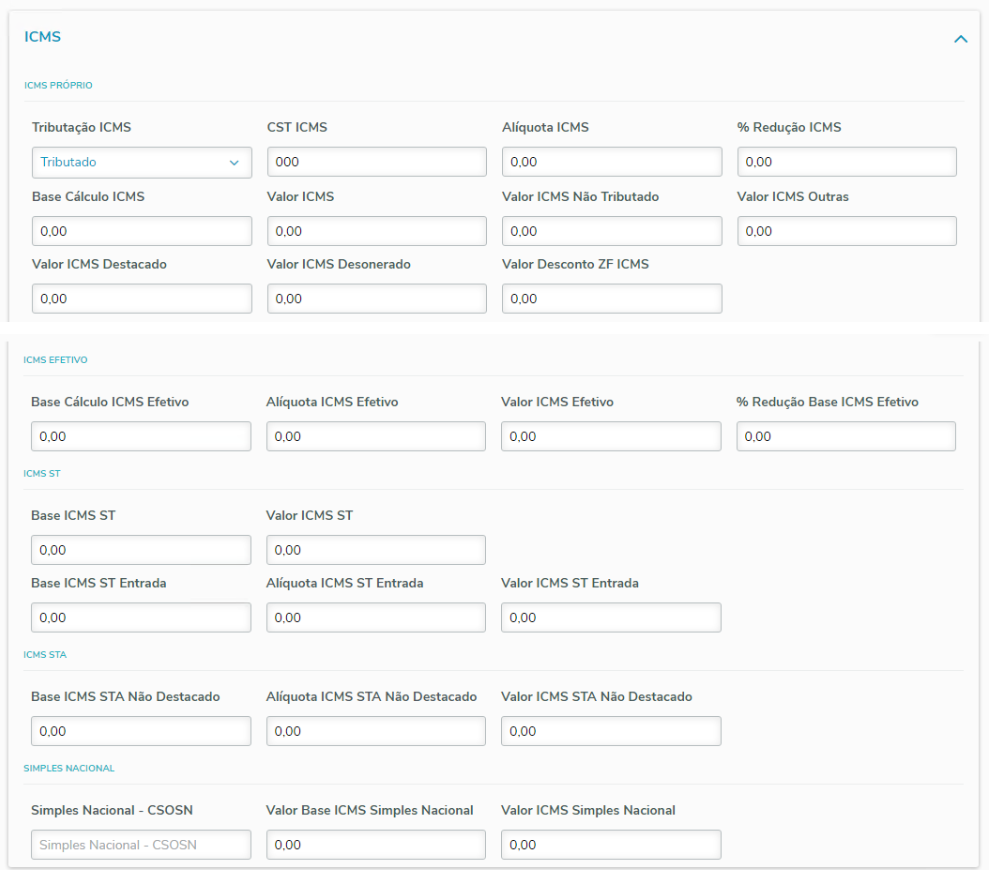Click the CST ICMS input field
Viewport: 990px width, 875px height.
coord(376,162)
